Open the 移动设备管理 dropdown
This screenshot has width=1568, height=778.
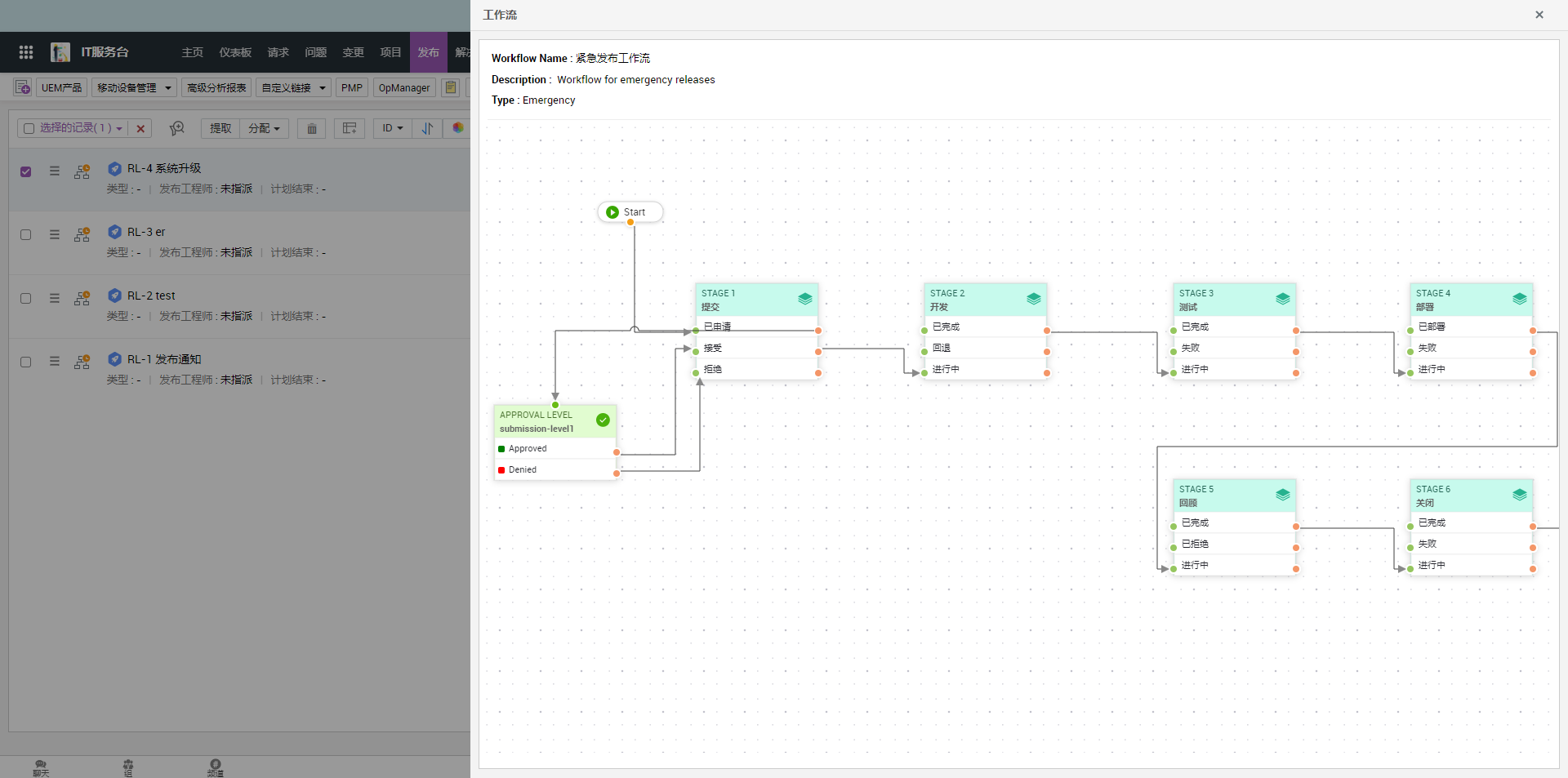coord(134,87)
